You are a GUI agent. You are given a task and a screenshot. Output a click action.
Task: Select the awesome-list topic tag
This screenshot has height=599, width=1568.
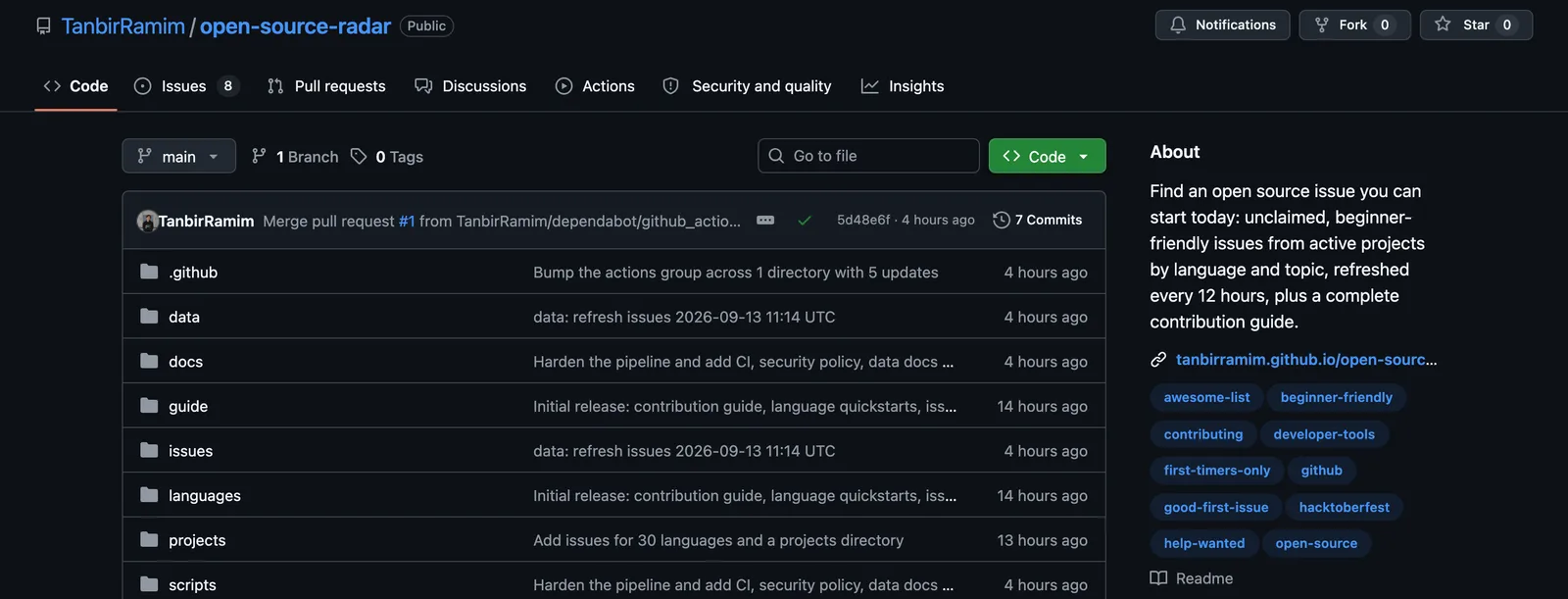[x=1206, y=397]
